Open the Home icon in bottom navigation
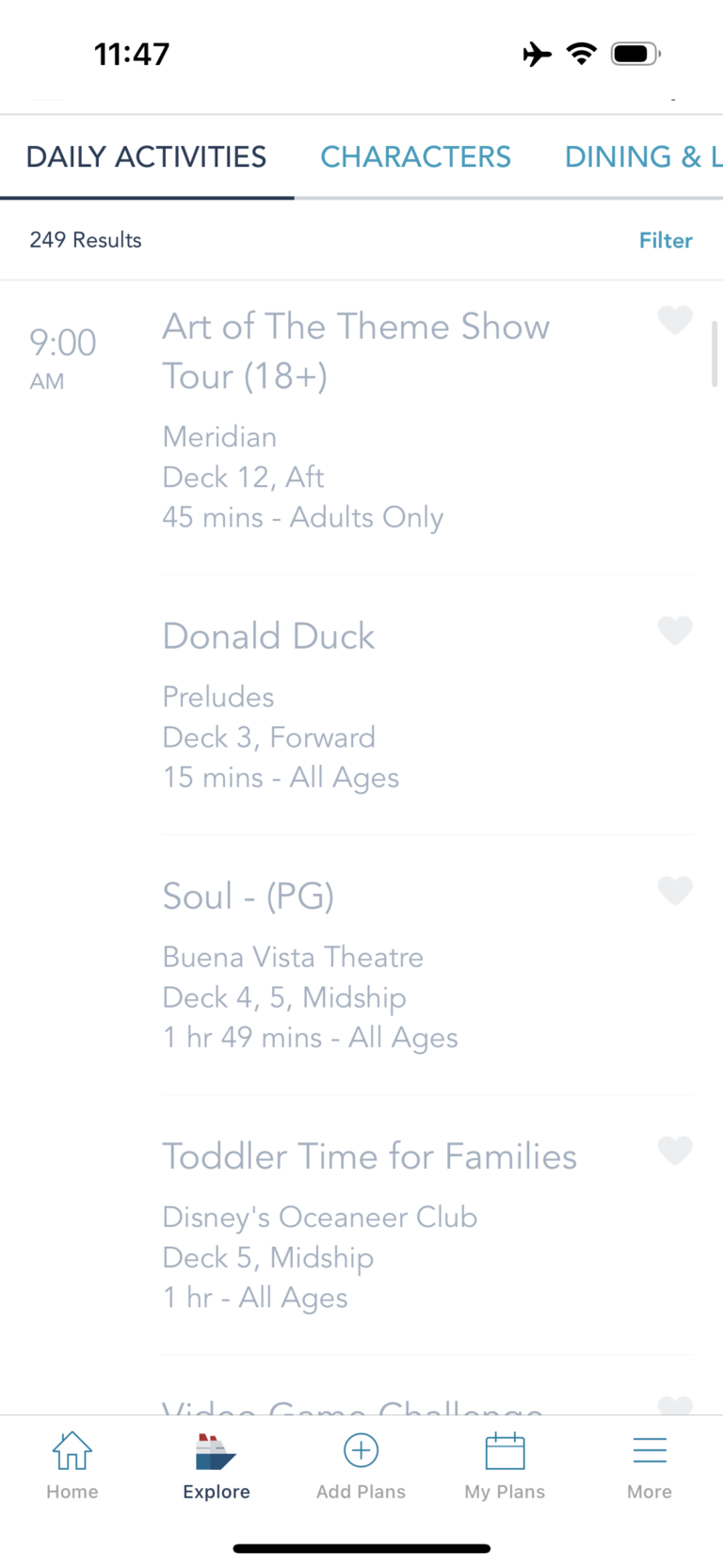The width and height of the screenshot is (723, 1568). click(x=72, y=1451)
